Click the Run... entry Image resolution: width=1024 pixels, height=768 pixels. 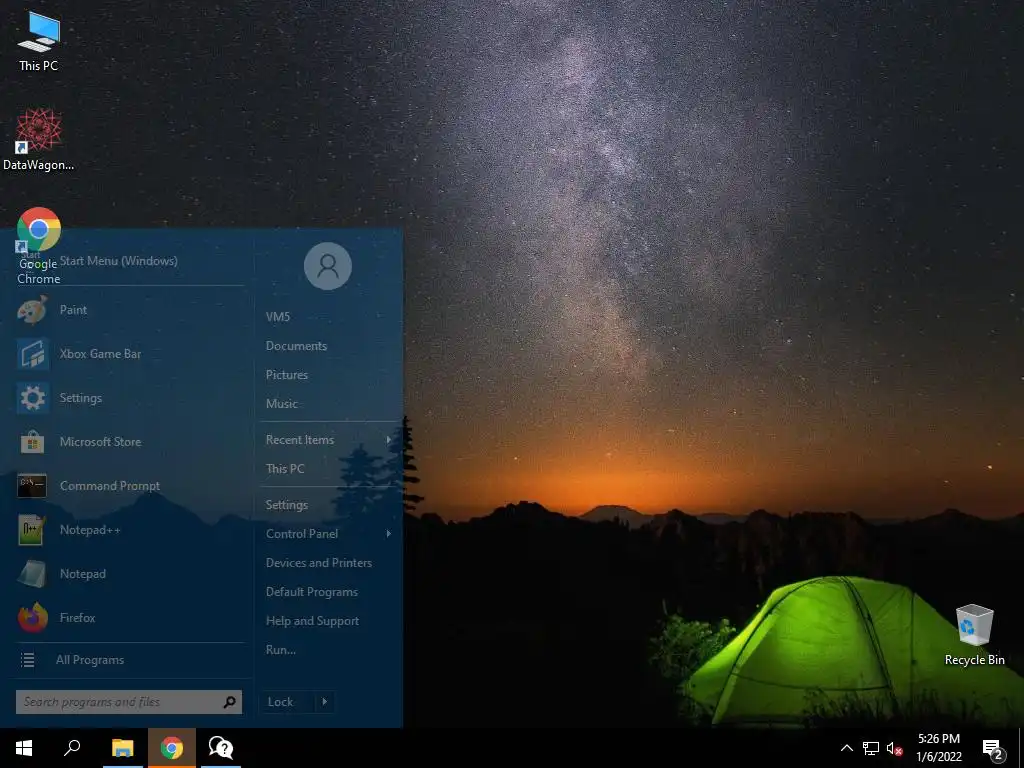(x=280, y=650)
